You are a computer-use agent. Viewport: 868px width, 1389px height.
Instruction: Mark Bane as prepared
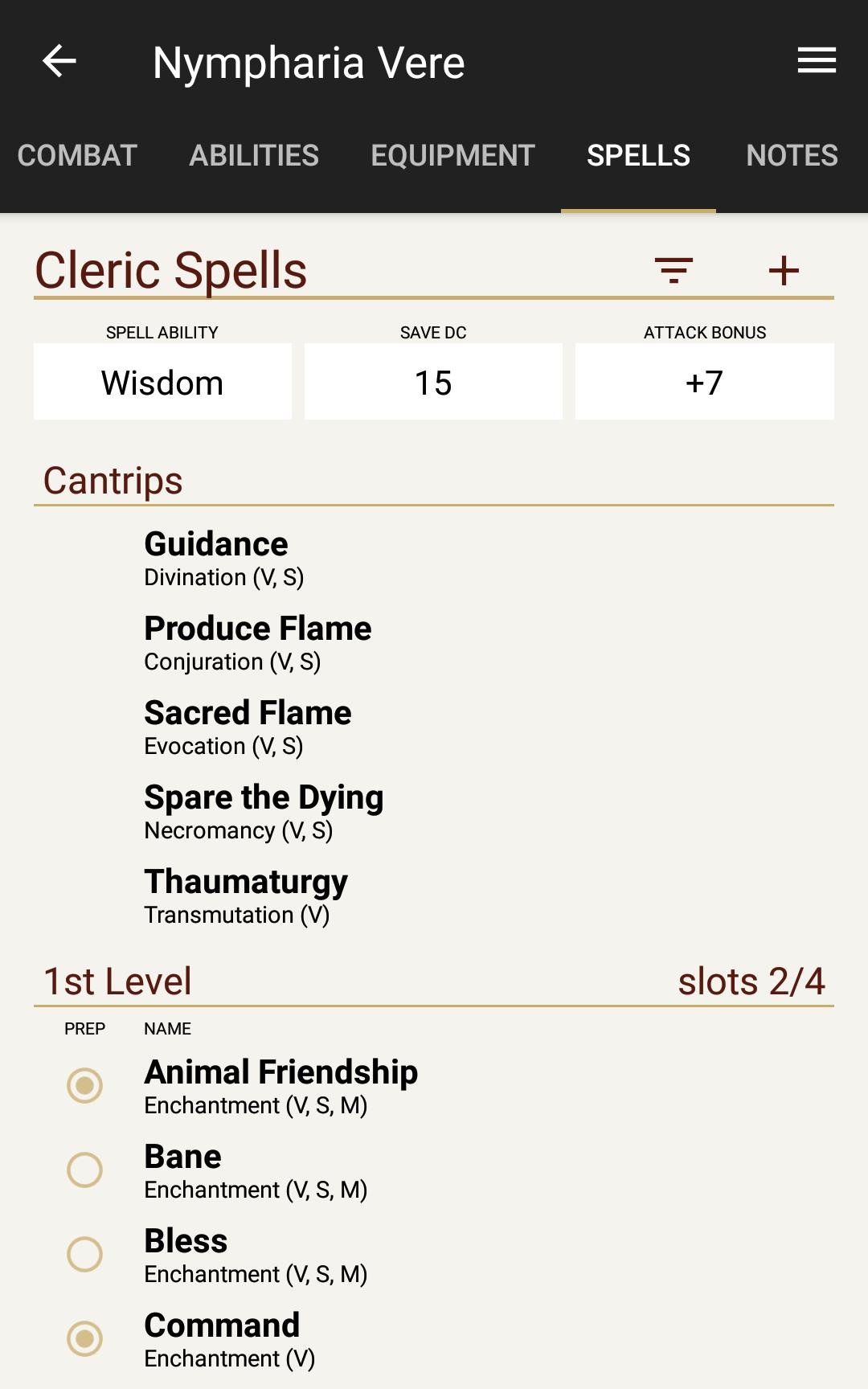click(84, 1170)
